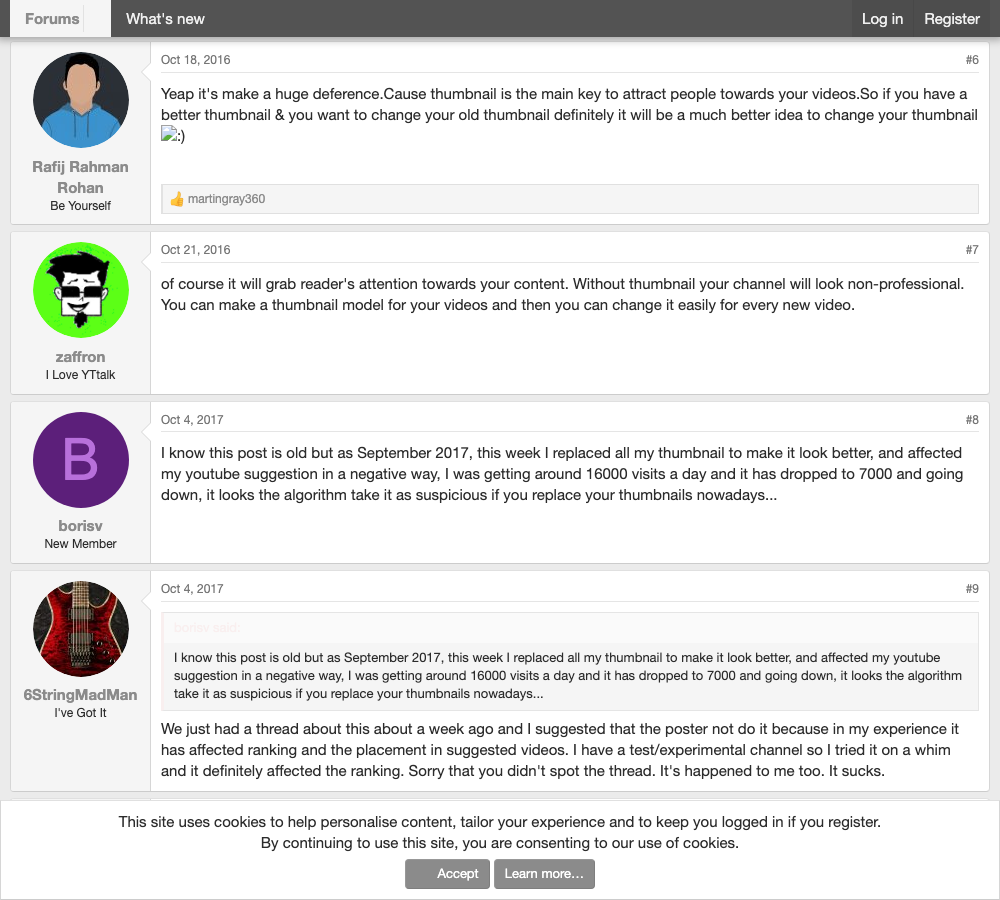Viewport: 1000px width, 900px height.
Task: Visit zaffron's username link
Action: 80,357
